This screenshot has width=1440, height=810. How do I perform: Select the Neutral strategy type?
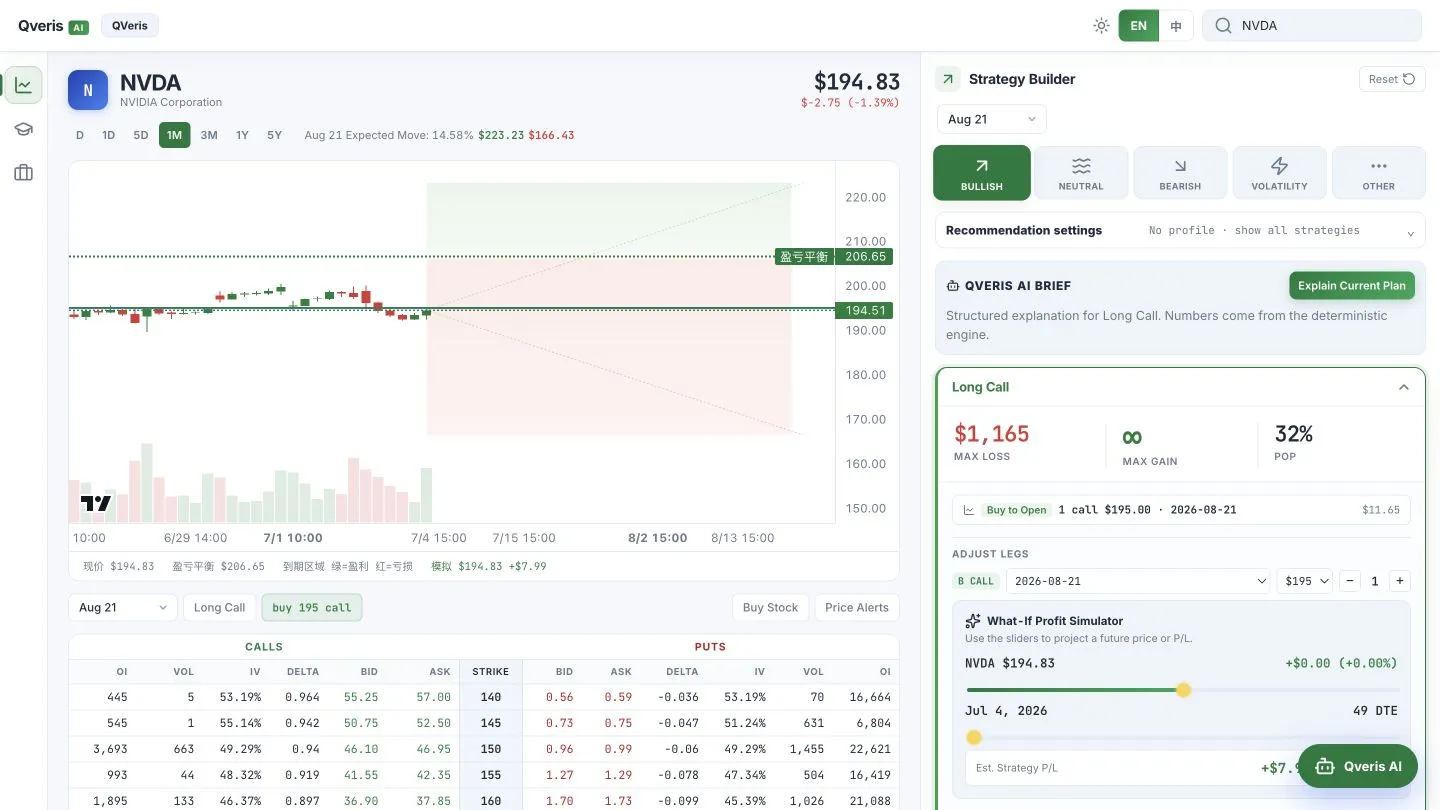pos(1081,173)
